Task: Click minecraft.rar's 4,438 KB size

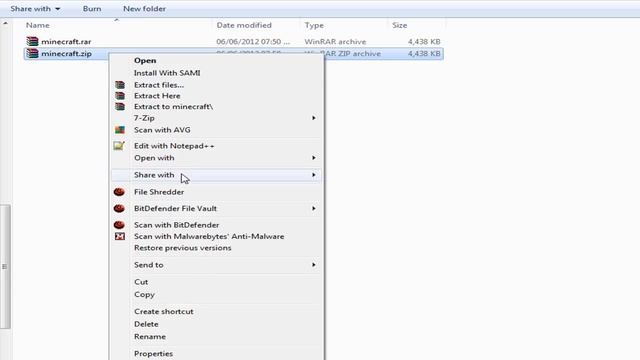Action: (424, 42)
